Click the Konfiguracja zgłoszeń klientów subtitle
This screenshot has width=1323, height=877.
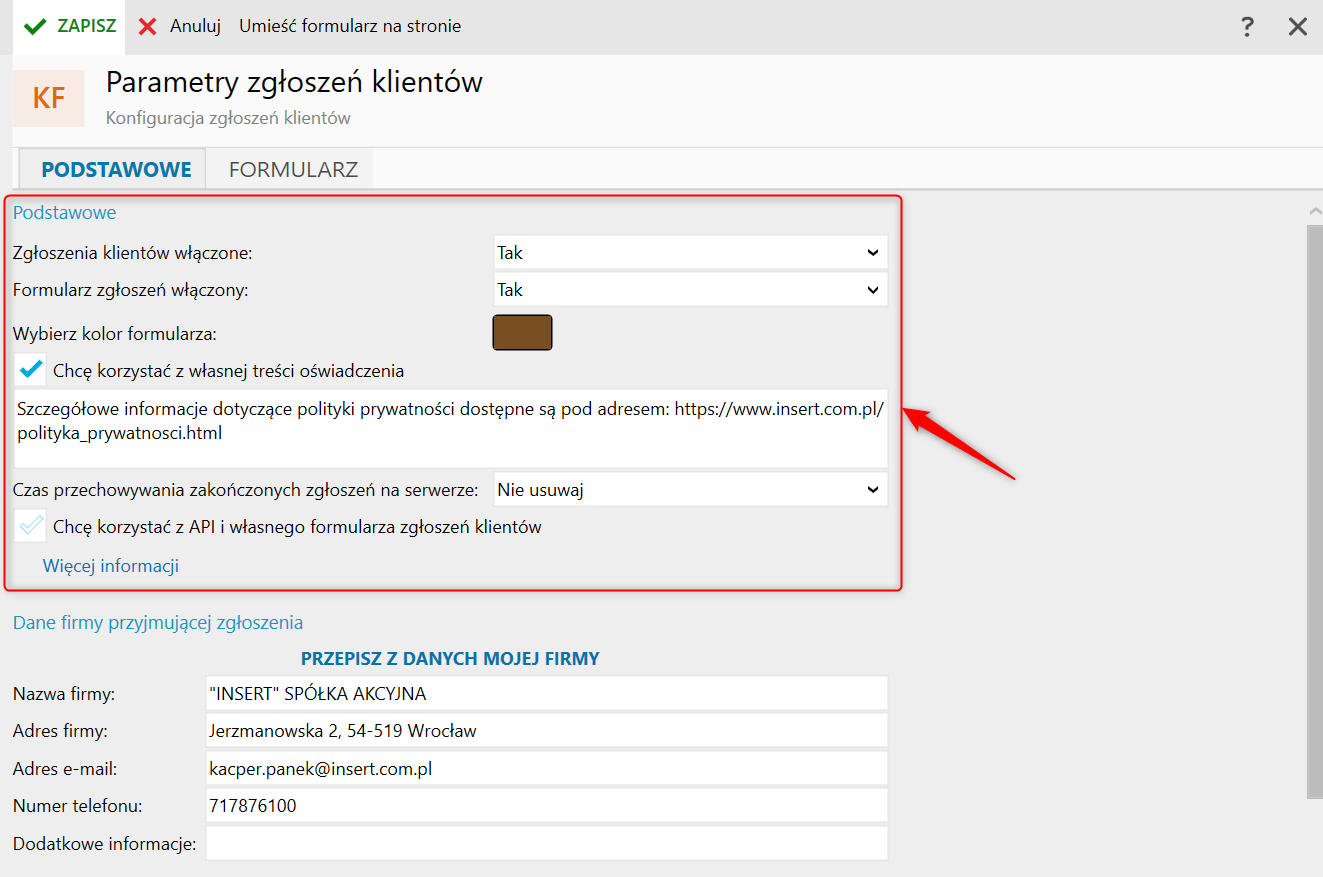[x=228, y=118]
